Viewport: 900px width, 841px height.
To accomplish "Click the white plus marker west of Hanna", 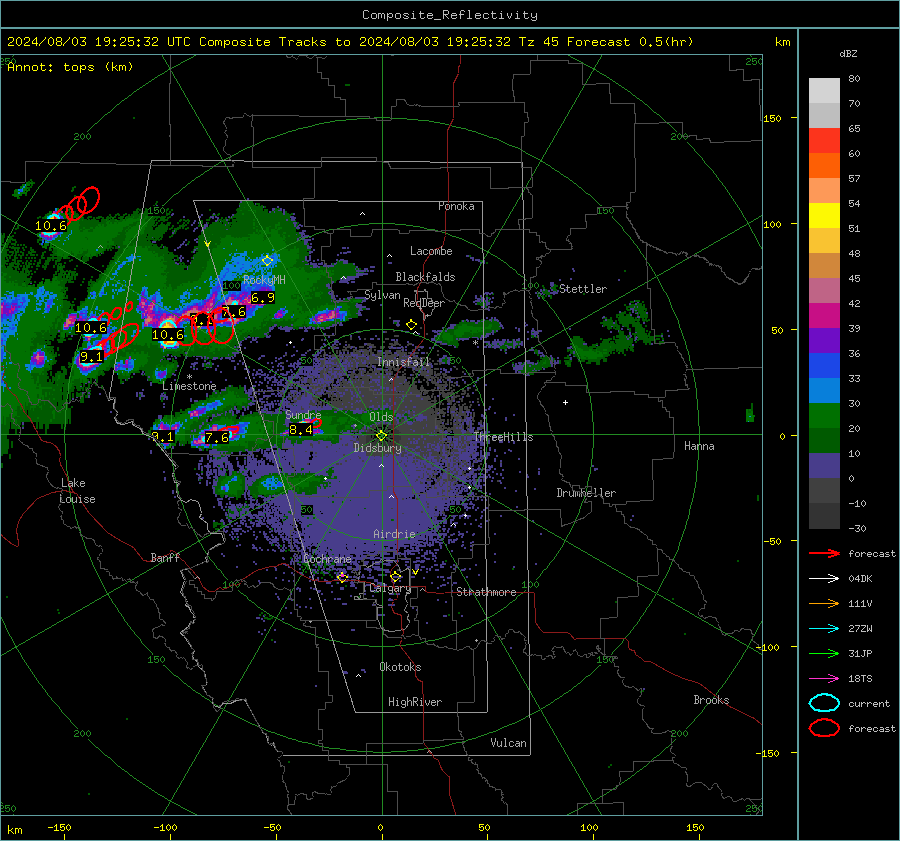I will 565,402.
